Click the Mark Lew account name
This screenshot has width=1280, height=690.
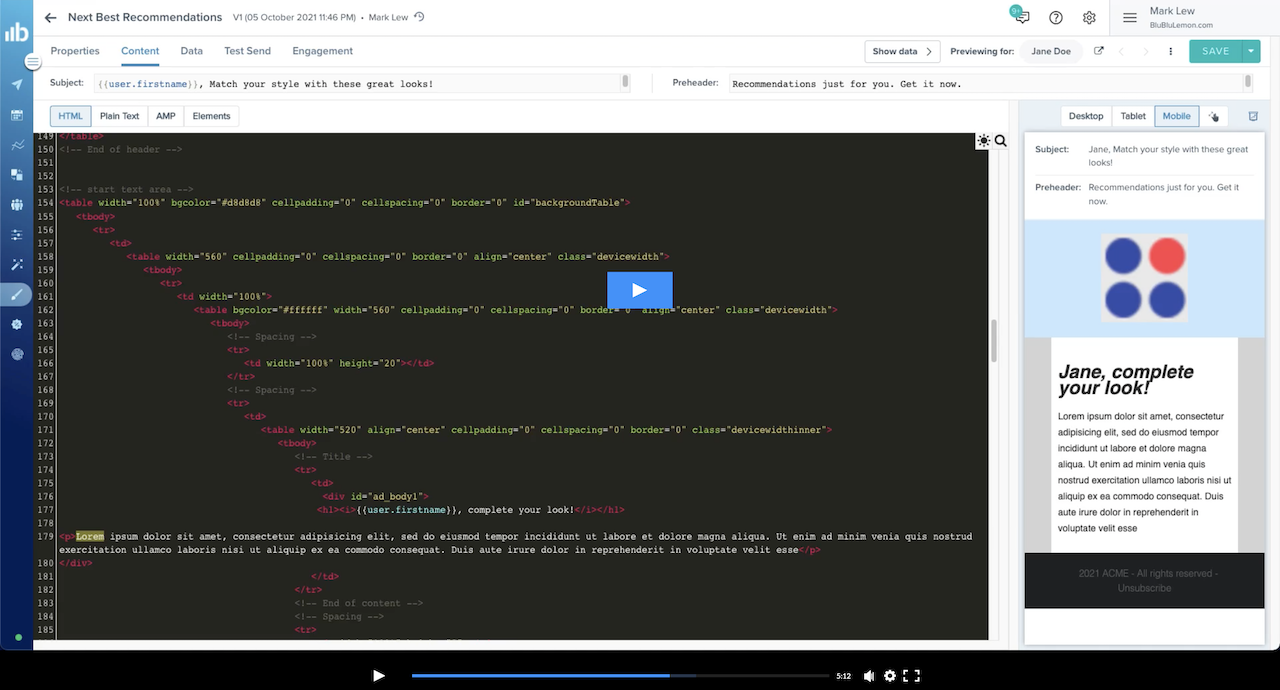[1171, 11]
